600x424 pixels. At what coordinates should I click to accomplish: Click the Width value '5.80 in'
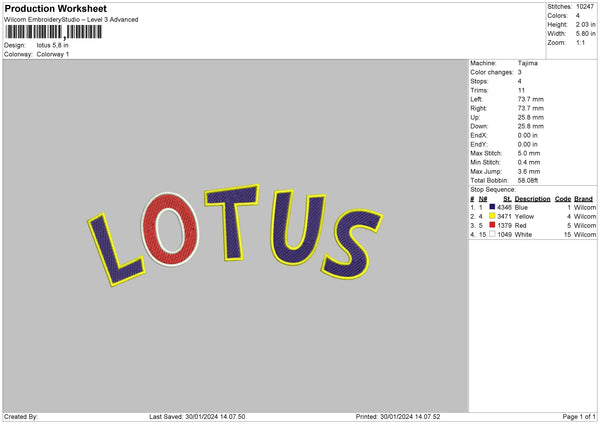(585, 34)
